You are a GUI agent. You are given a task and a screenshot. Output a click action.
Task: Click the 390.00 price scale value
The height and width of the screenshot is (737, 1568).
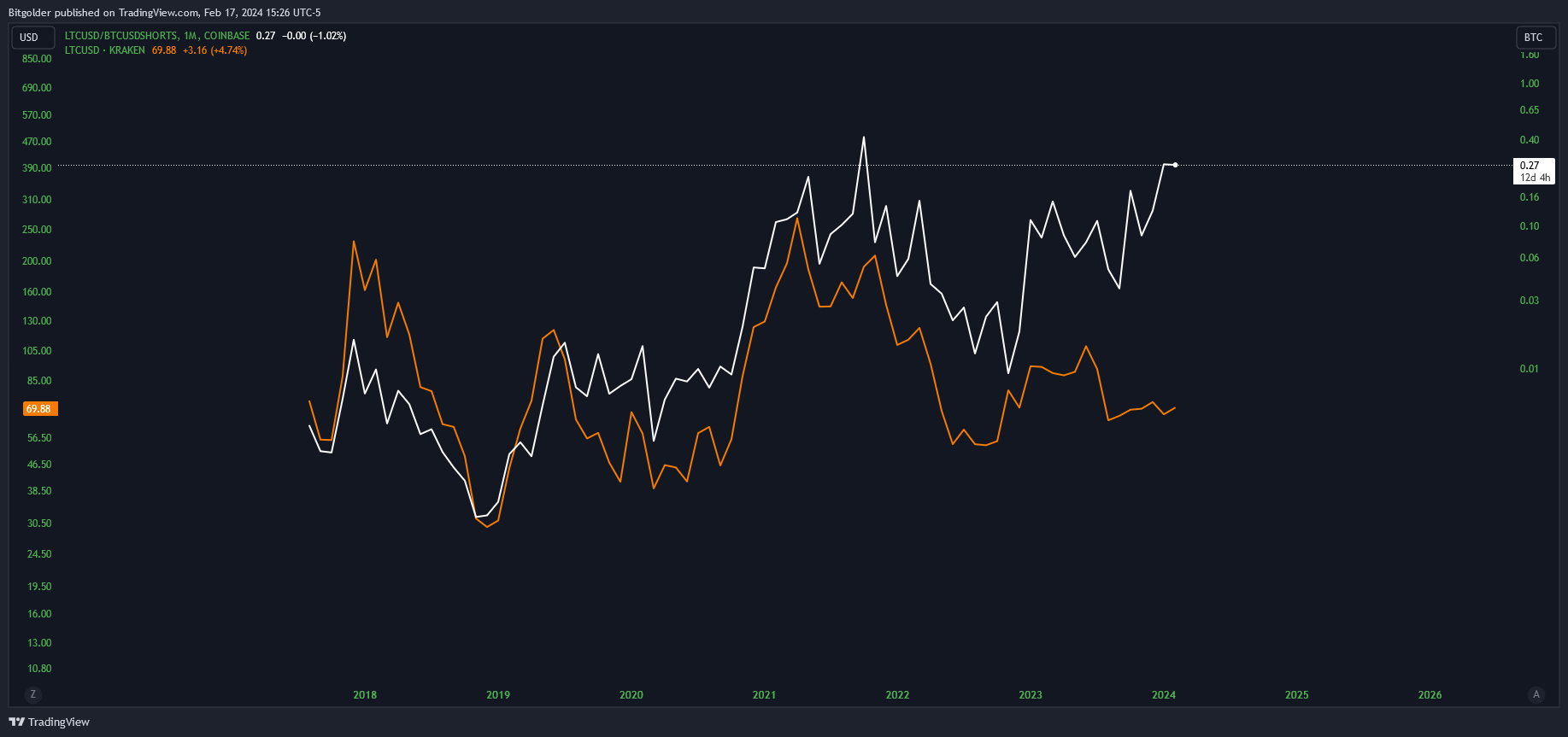[x=37, y=168]
